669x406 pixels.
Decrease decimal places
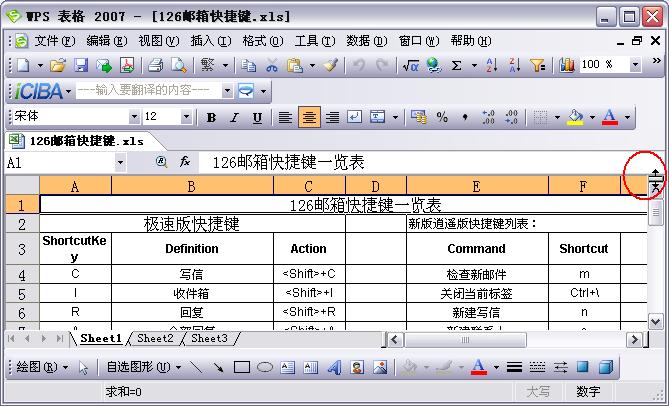(511, 117)
